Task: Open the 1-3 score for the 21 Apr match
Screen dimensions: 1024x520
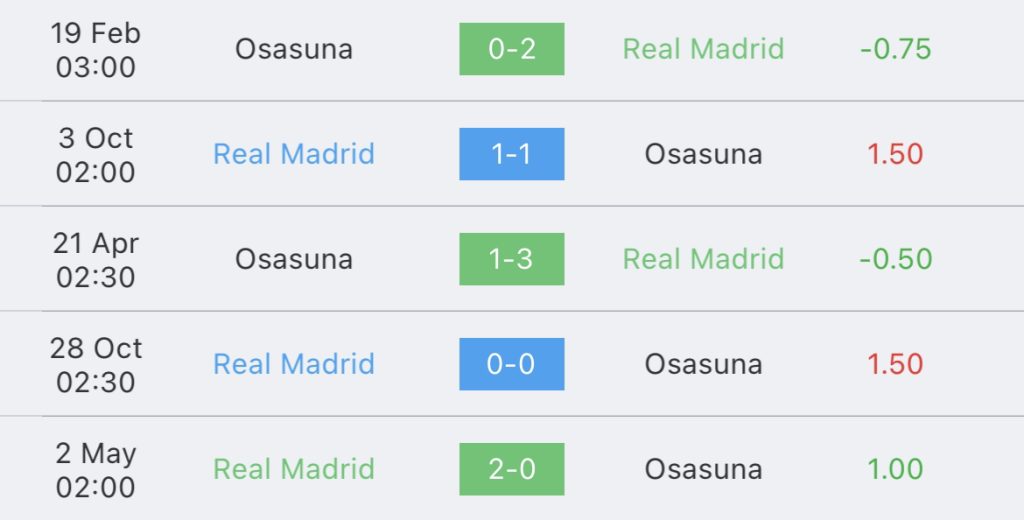Action: pyautogui.click(x=511, y=259)
